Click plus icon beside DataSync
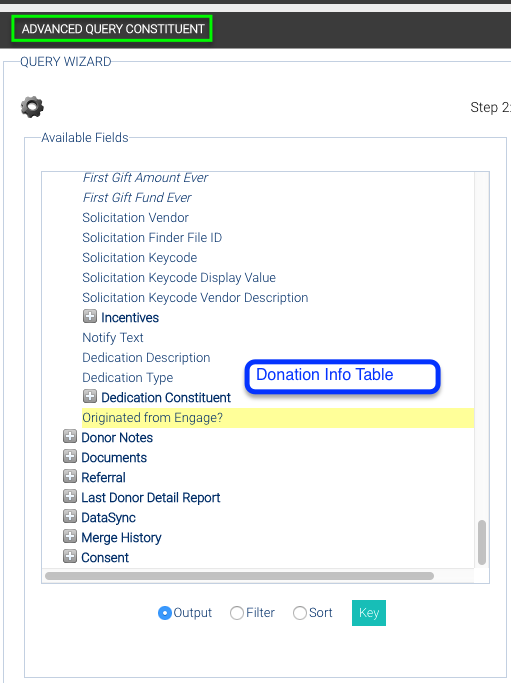The height and width of the screenshot is (683, 511). point(70,517)
